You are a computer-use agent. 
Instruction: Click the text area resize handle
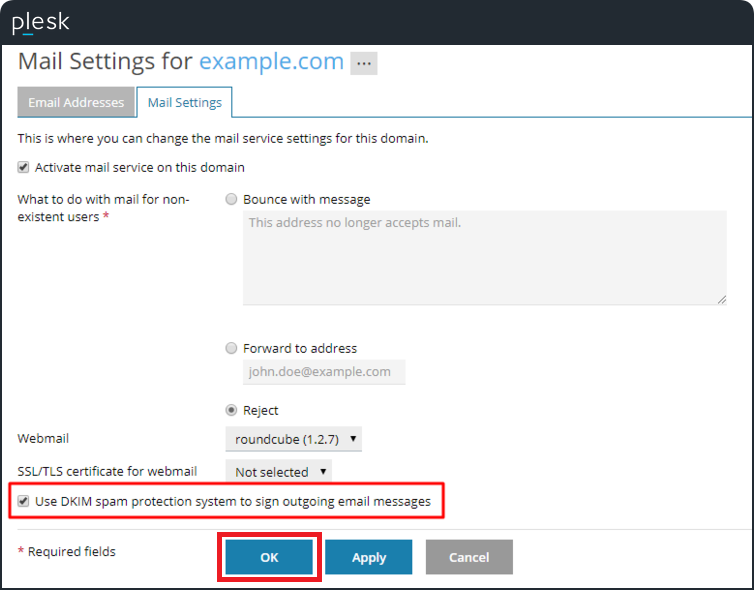click(720, 299)
